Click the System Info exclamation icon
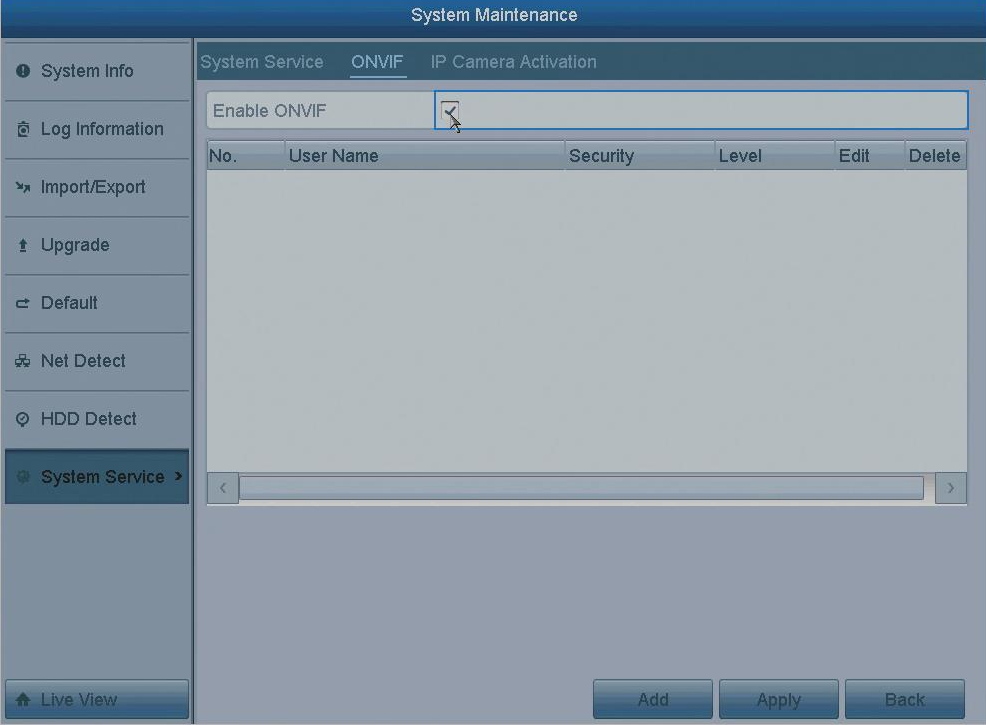Image resolution: width=986 pixels, height=725 pixels. pyautogui.click(x=23, y=72)
